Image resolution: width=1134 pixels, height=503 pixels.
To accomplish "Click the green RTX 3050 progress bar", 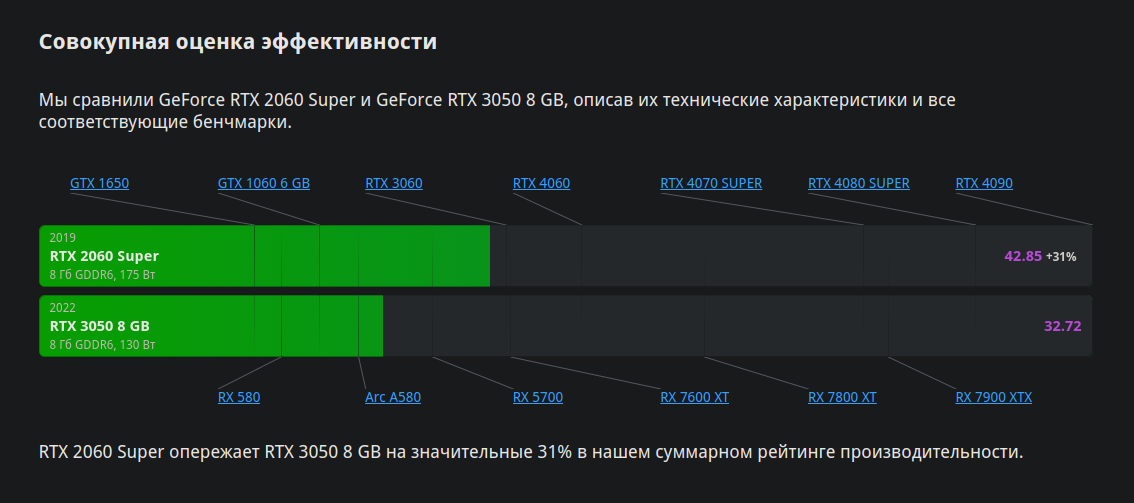I will click(211, 326).
